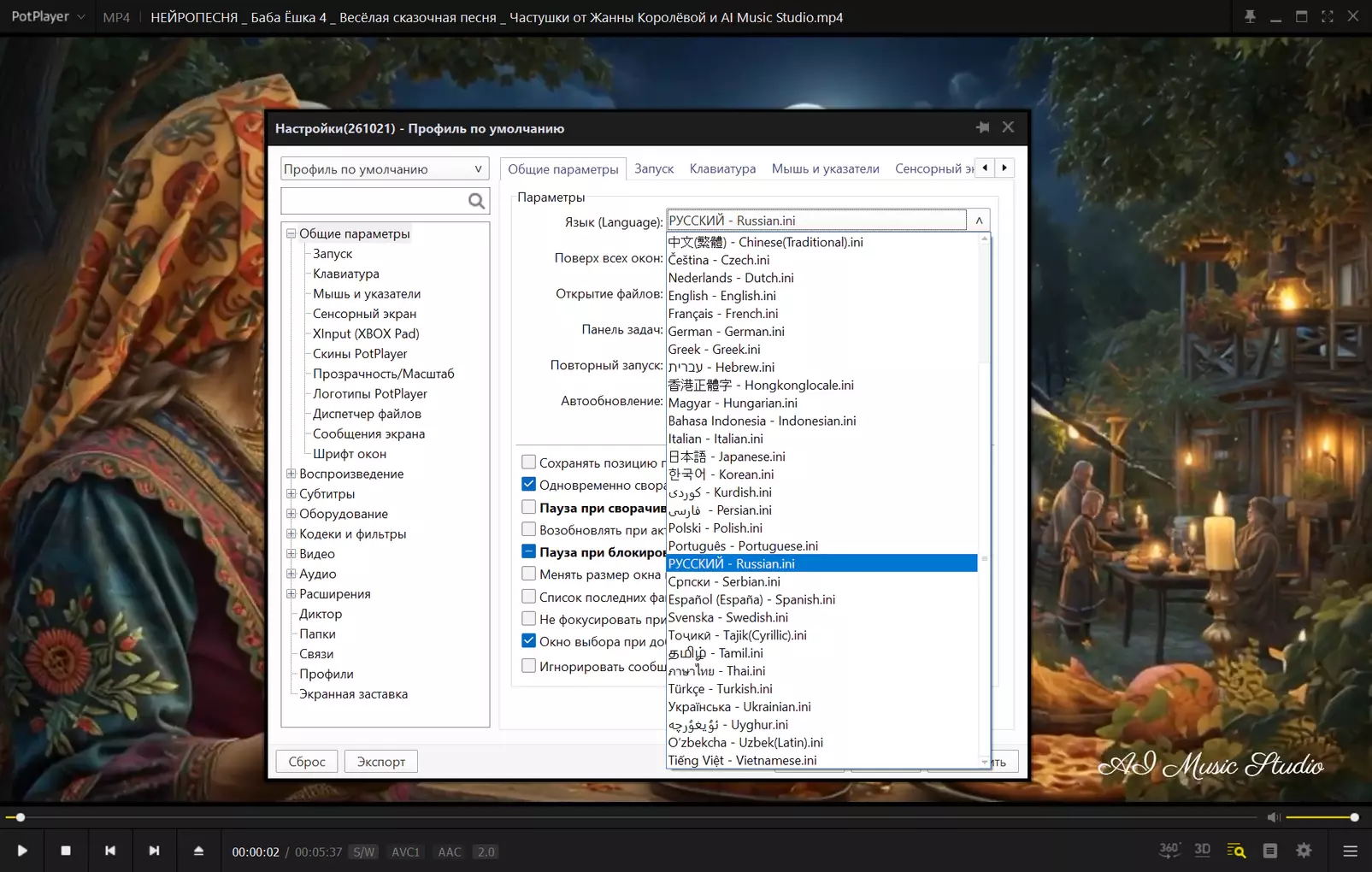Click the video seek bar
The width and height of the screenshot is (1372, 872).
633,817
